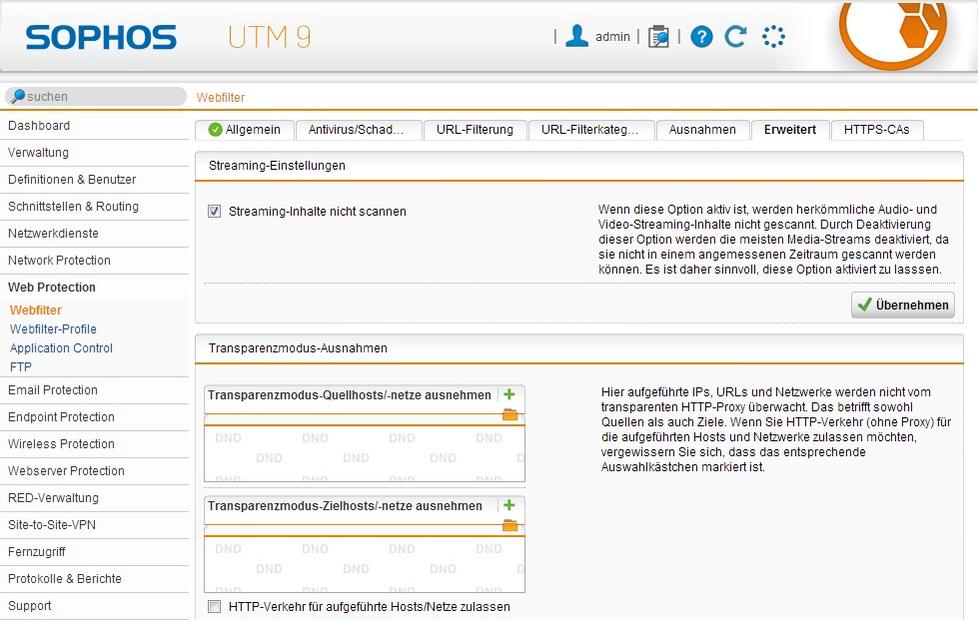Click Transparenzmodus-Quellhosts/-netze ausnehmen title

pos(349,395)
